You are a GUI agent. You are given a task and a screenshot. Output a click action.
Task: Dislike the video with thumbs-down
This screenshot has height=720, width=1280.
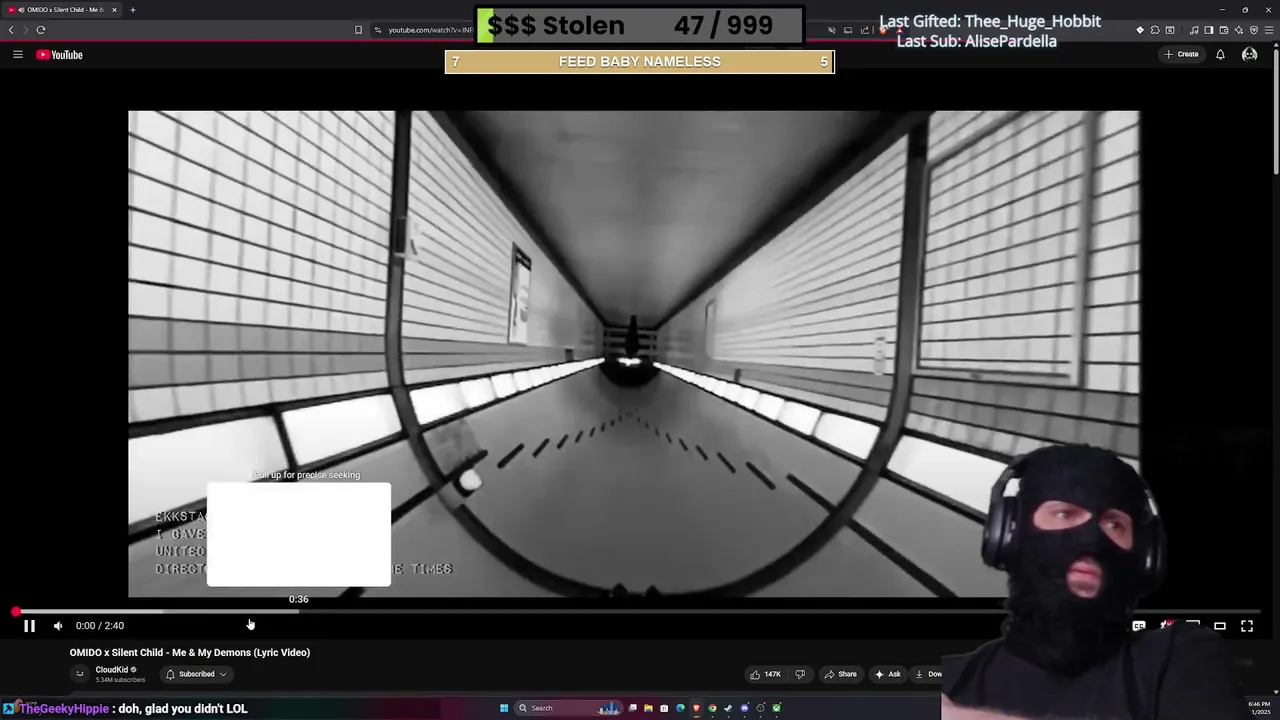click(800, 674)
